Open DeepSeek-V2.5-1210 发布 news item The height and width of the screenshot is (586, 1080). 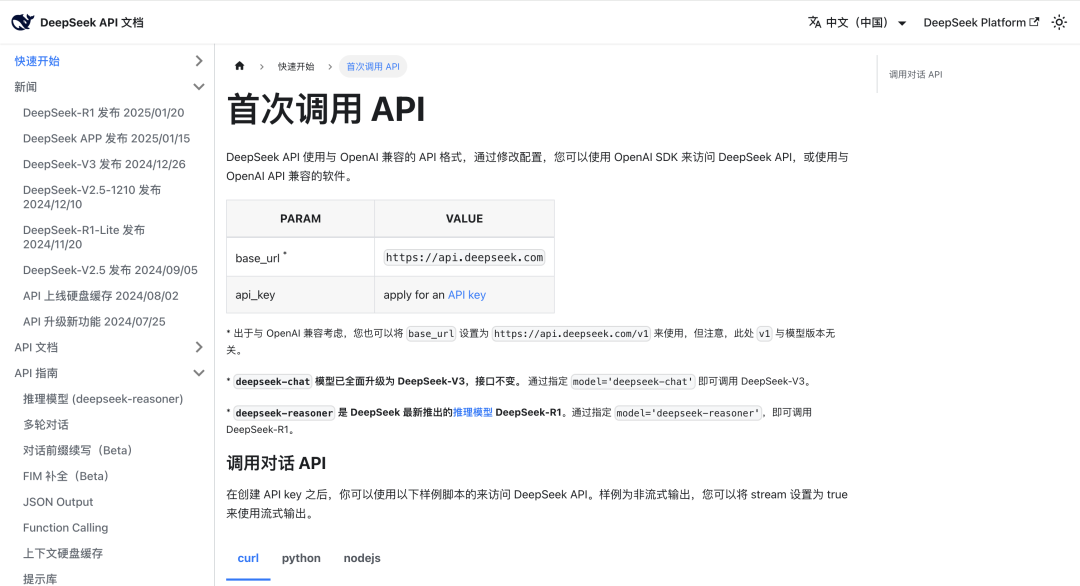pos(92,197)
